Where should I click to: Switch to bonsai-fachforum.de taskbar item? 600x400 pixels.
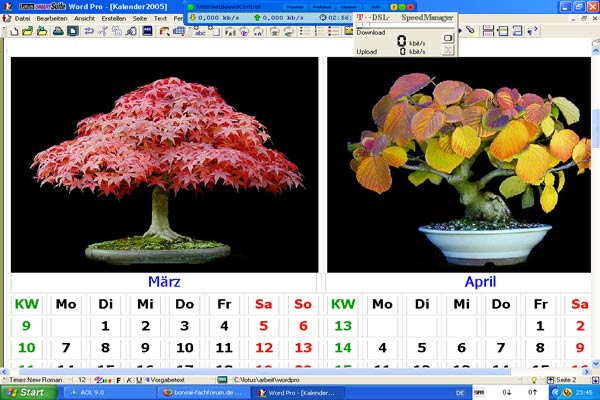tap(203, 393)
